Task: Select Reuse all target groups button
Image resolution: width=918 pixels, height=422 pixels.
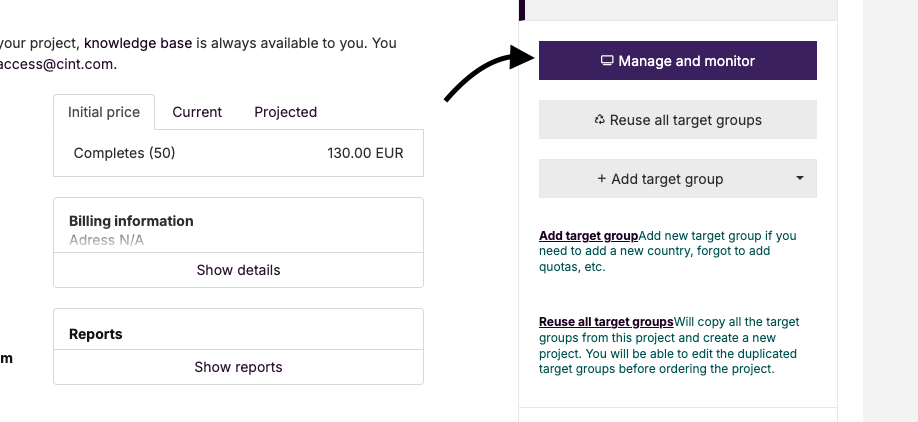Action: [678, 119]
